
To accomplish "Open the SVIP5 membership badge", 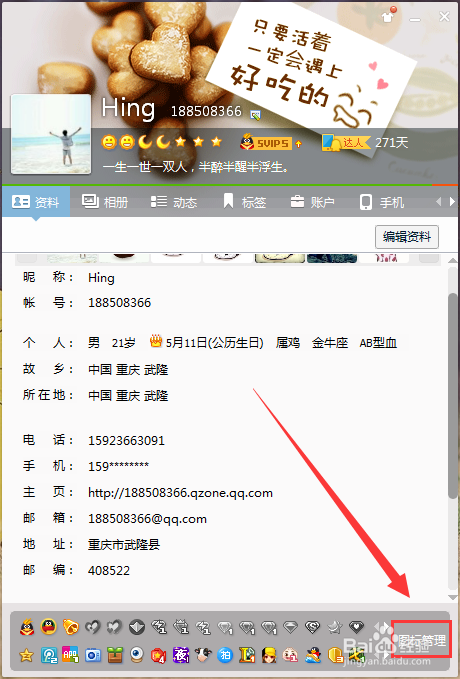I will [x=266, y=142].
